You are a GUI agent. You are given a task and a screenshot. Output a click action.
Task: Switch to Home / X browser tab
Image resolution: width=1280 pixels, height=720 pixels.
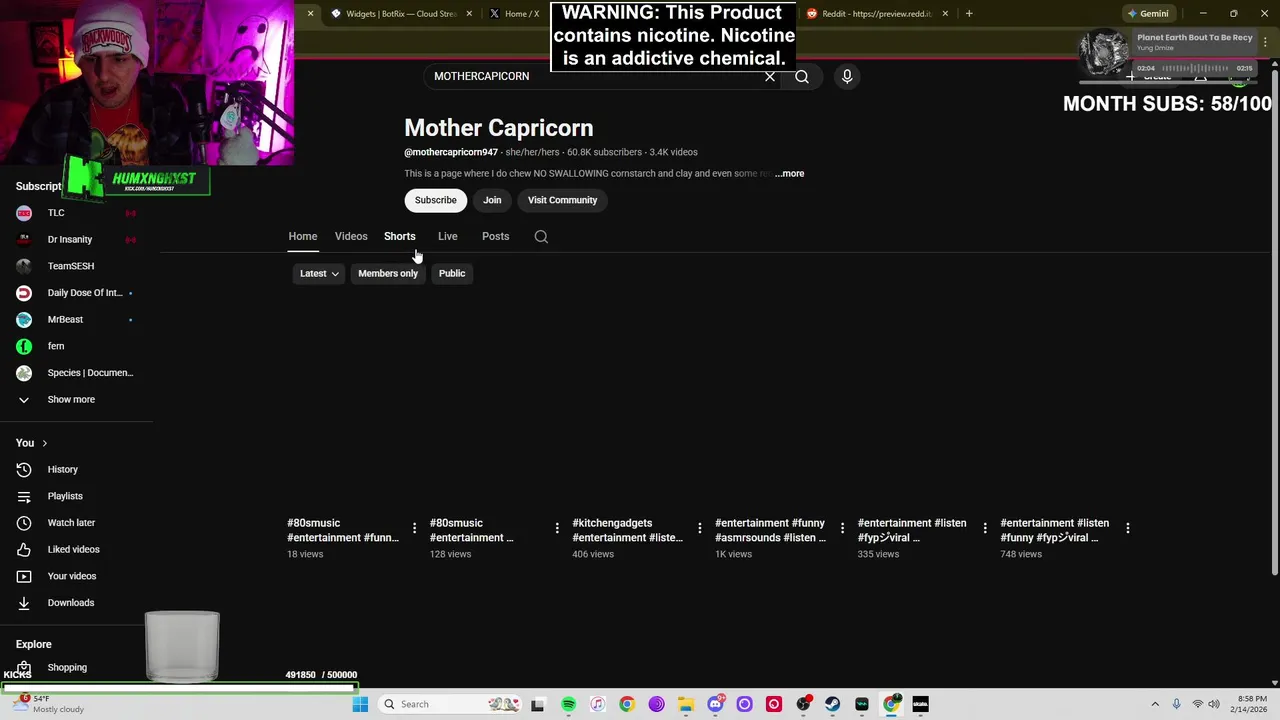pyautogui.click(x=515, y=14)
